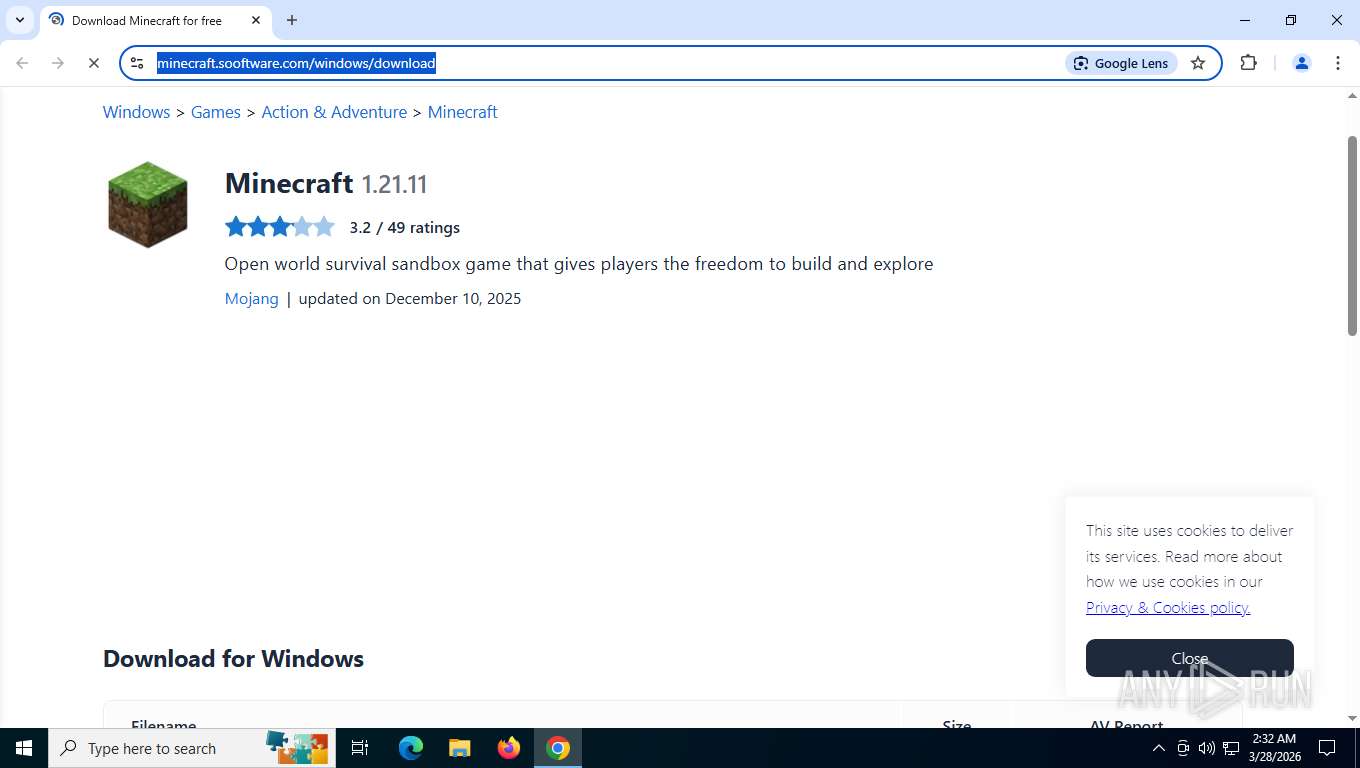The width and height of the screenshot is (1360, 768).
Task: Close the cookie notice
Action: pos(1190,658)
